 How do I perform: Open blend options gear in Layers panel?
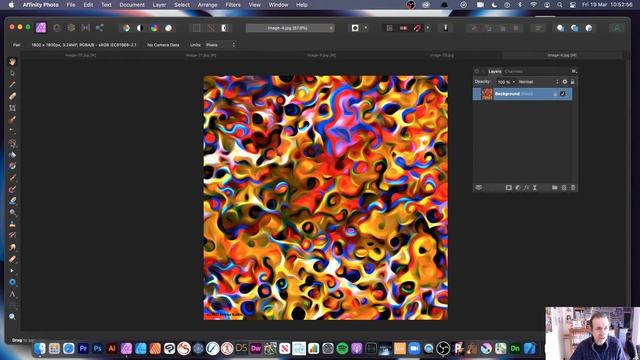click(565, 82)
